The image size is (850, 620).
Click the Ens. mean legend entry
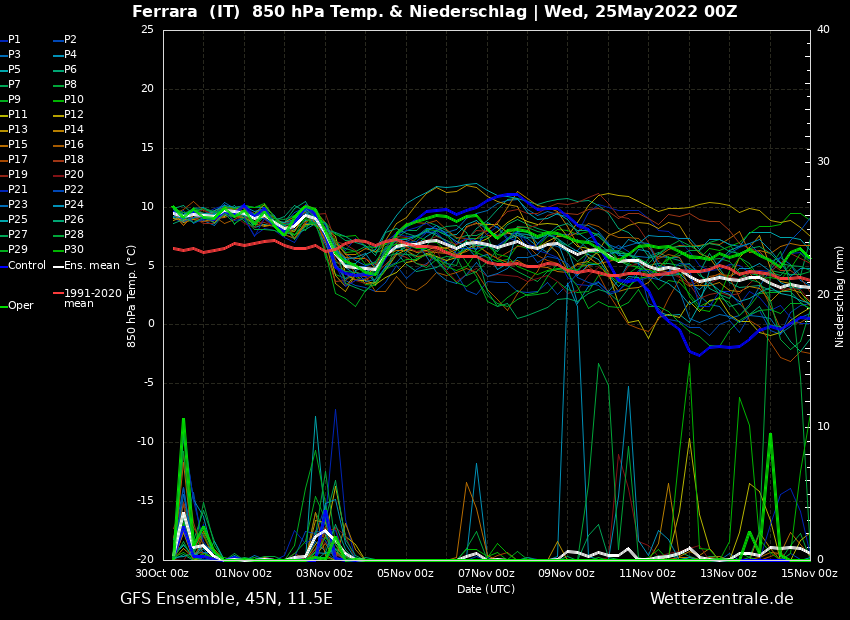pos(92,266)
